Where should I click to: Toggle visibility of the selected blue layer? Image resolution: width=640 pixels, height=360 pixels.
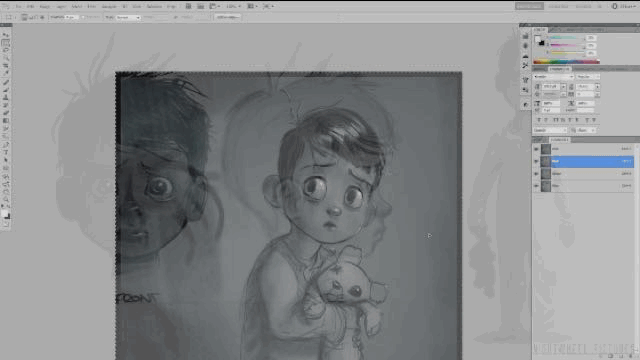click(536, 161)
